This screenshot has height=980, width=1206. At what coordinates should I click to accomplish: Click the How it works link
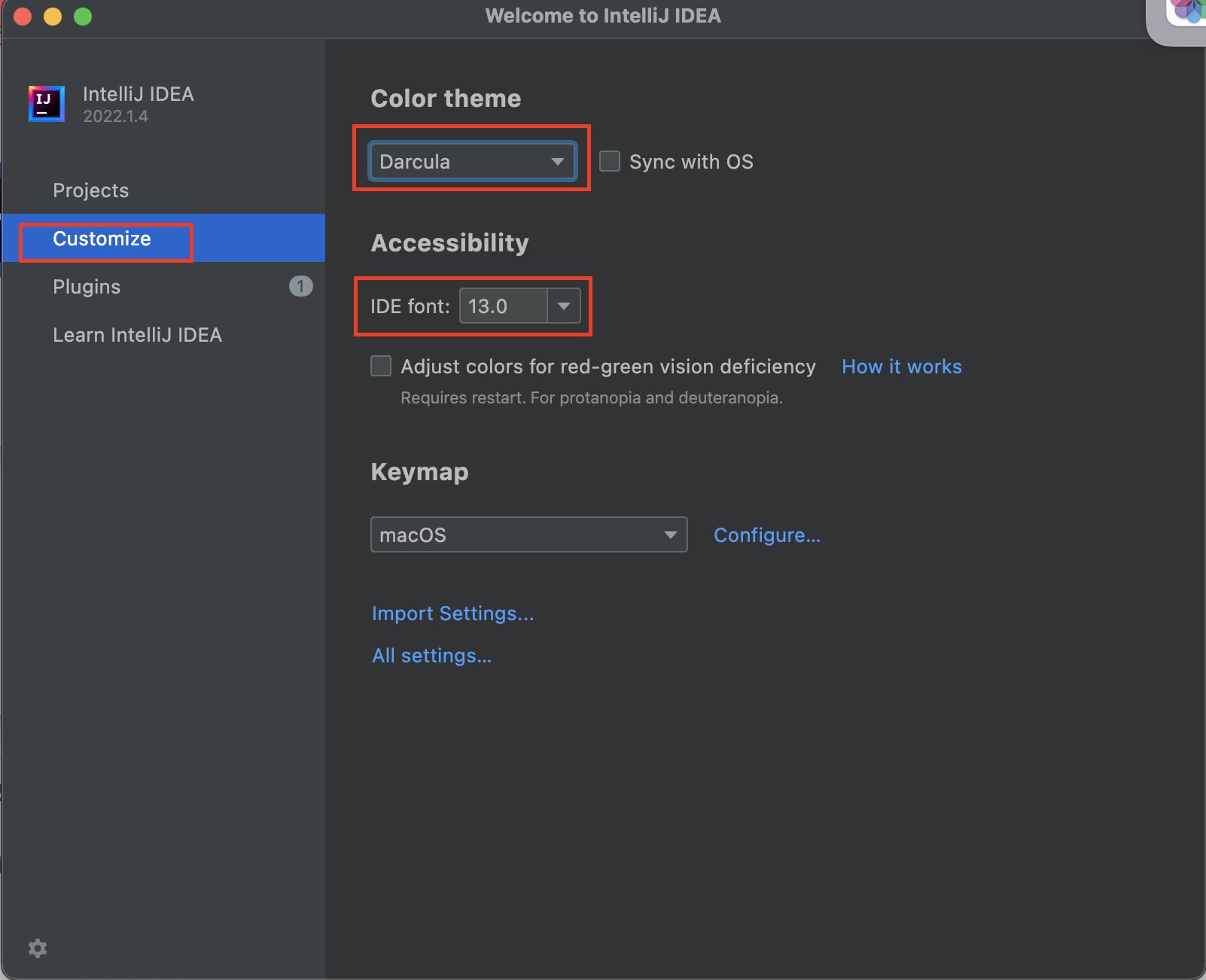(901, 367)
